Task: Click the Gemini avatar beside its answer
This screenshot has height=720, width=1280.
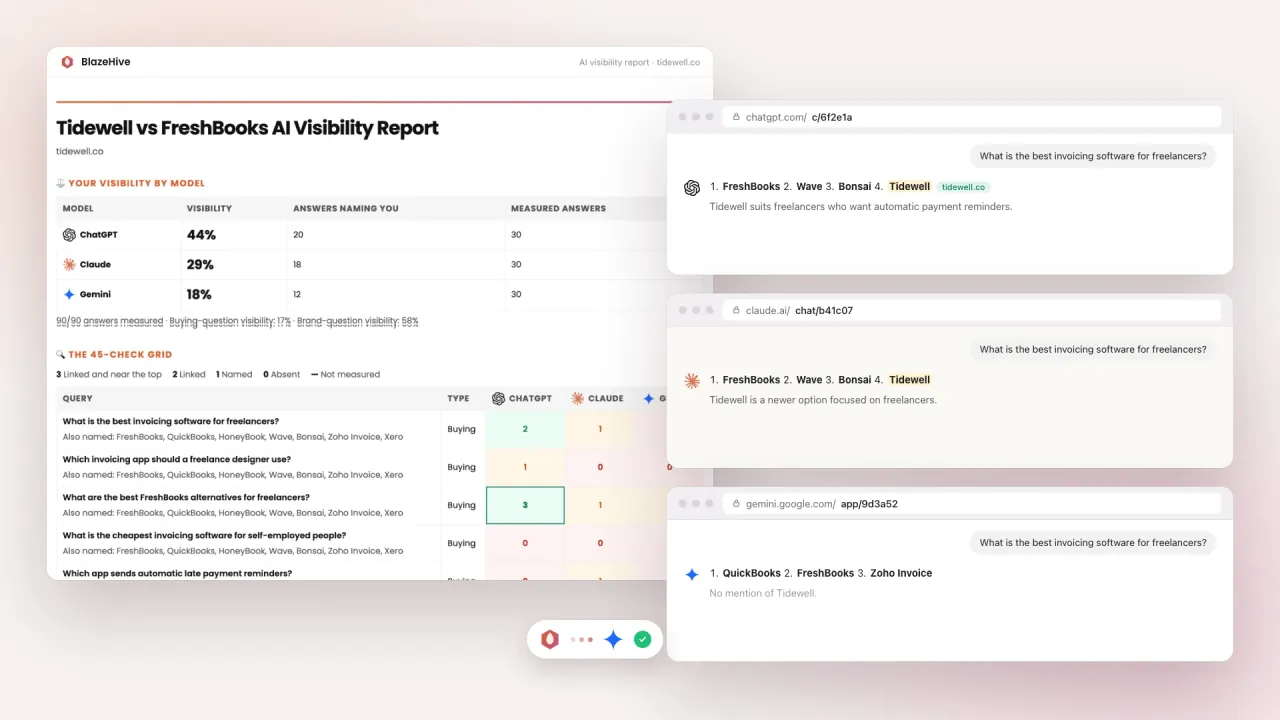Action: pyautogui.click(x=691, y=574)
